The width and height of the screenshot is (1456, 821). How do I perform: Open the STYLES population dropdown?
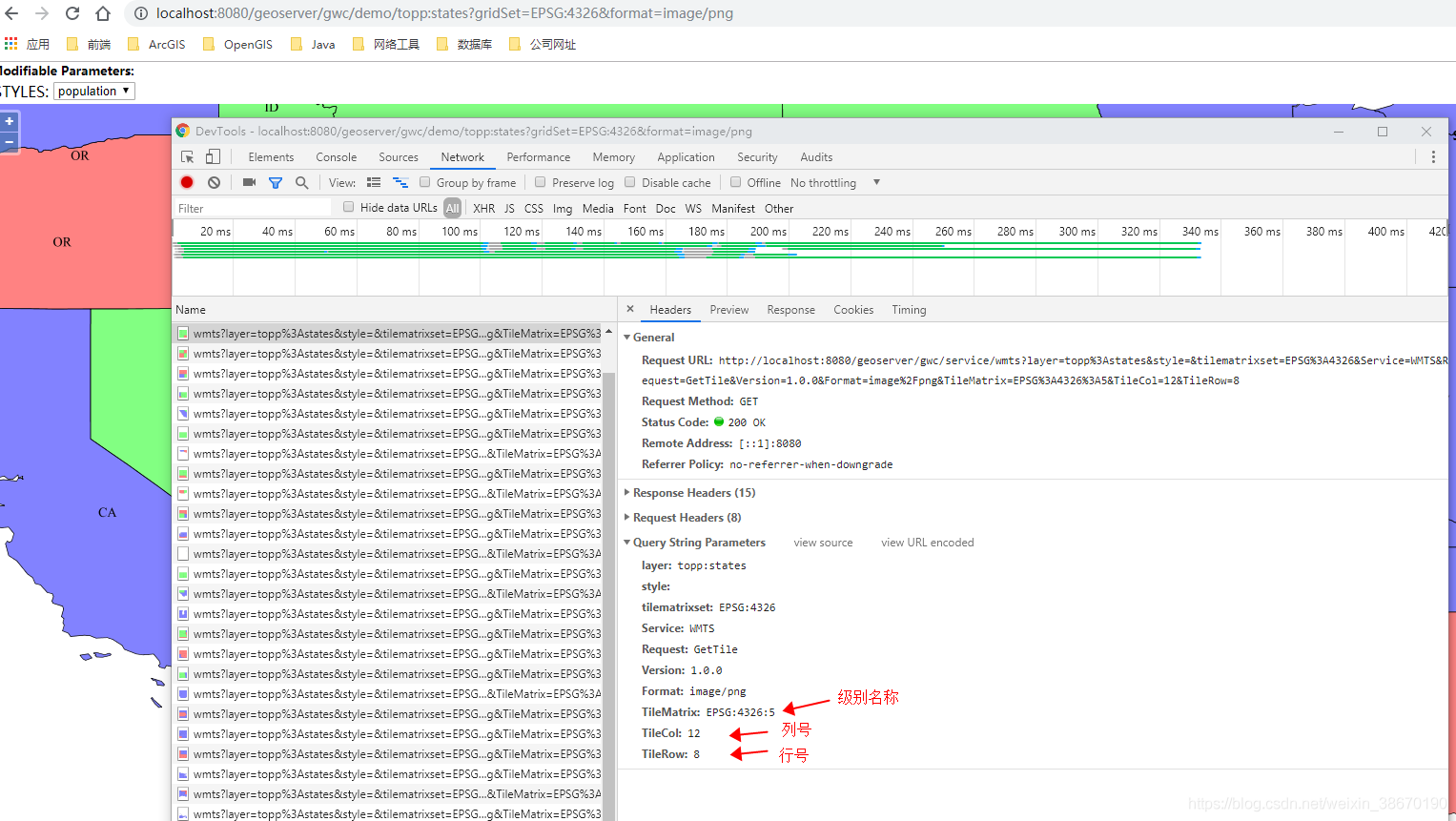point(93,91)
